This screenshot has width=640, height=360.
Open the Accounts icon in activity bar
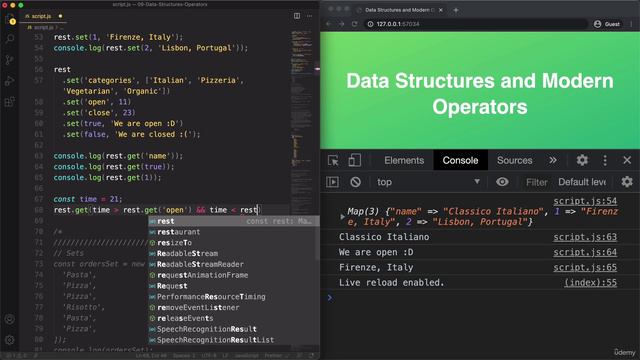click(10, 319)
